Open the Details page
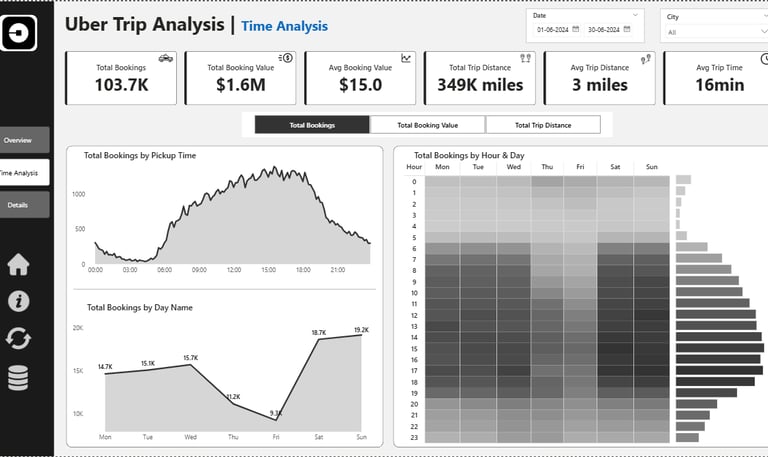Image resolution: width=768 pixels, height=457 pixels. [x=24, y=205]
